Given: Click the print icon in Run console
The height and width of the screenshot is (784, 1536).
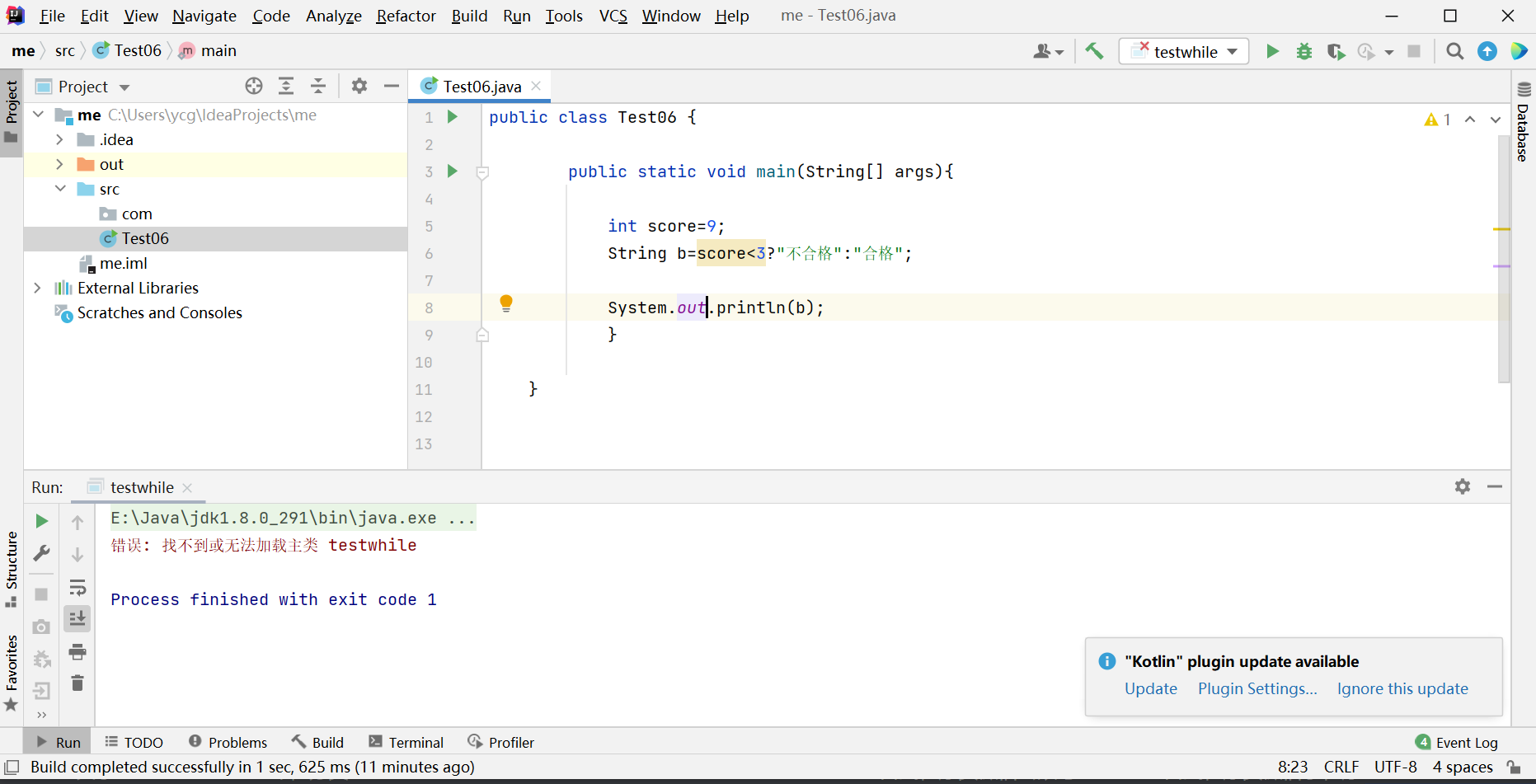Looking at the screenshot, I should [x=78, y=652].
